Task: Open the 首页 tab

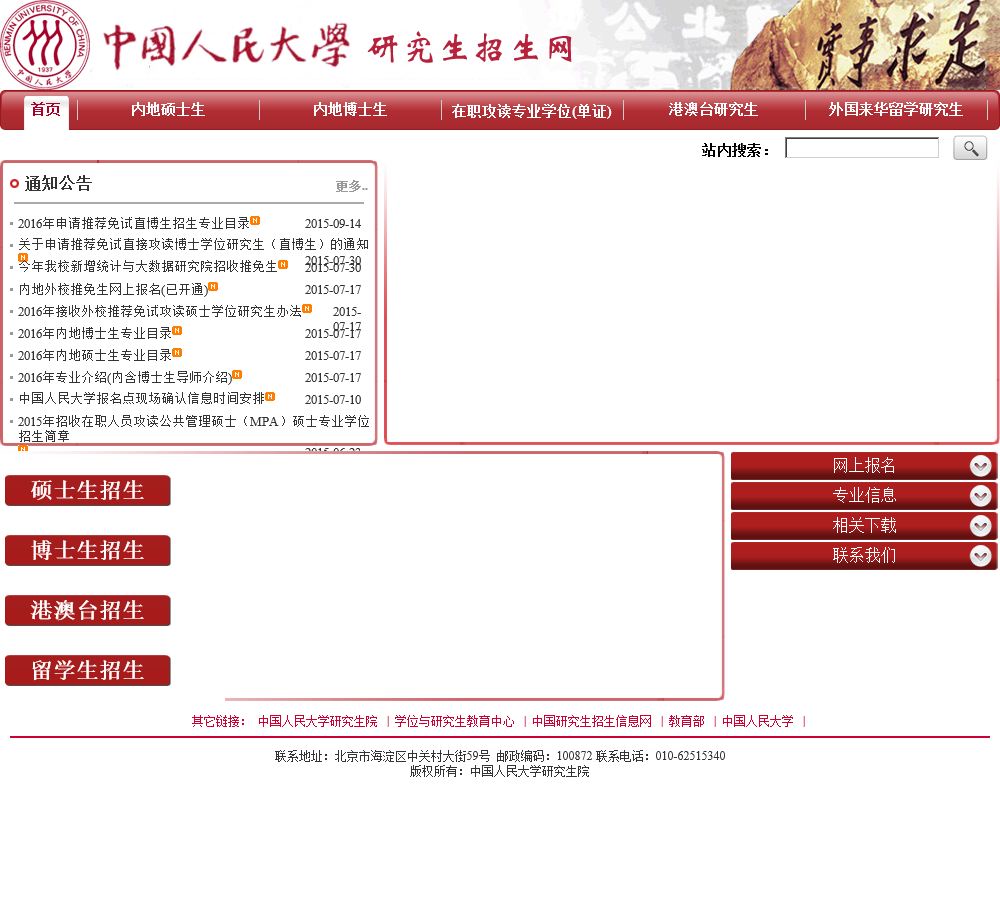Action: pos(46,110)
